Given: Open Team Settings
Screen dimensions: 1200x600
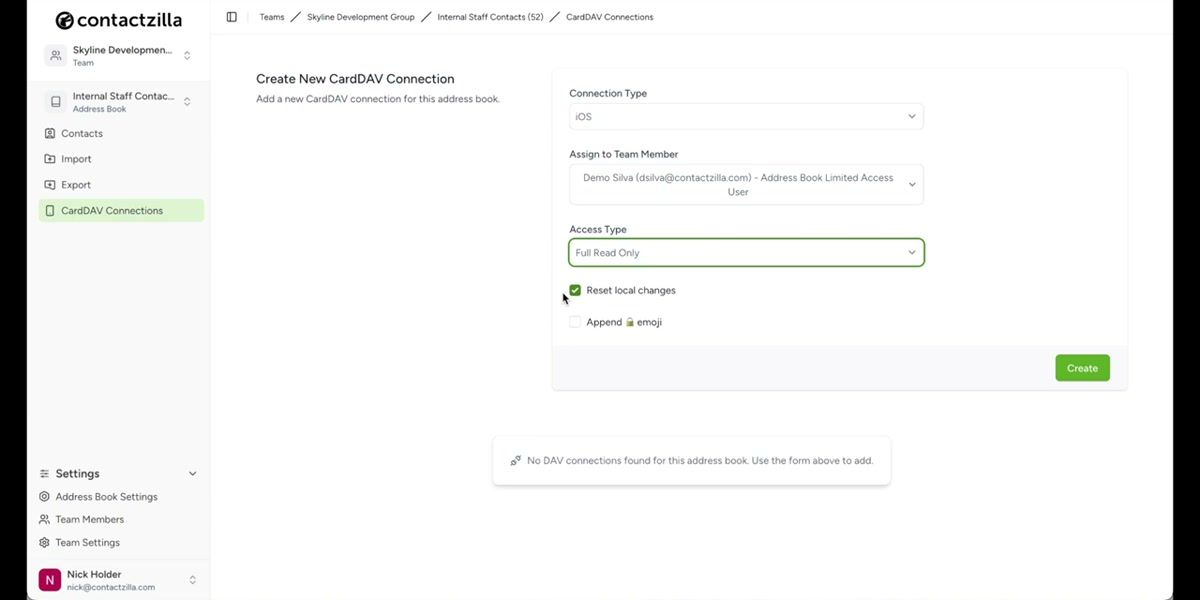Looking at the screenshot, I should [87, 543].
